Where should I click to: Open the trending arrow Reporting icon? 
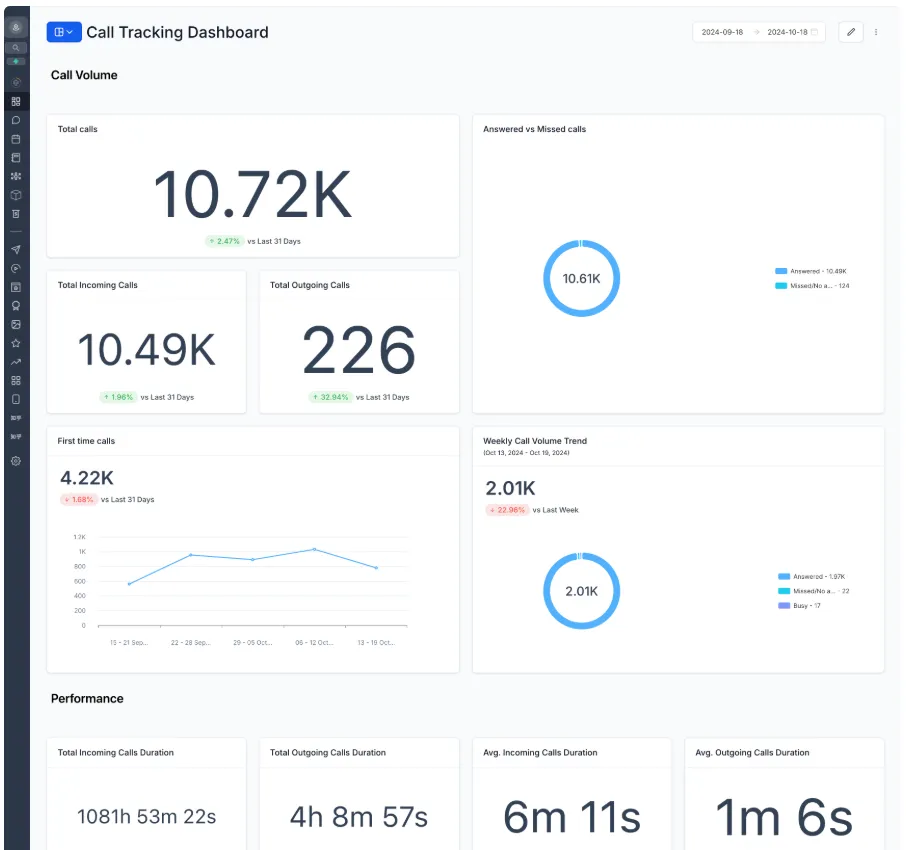[x=16, y=362]
